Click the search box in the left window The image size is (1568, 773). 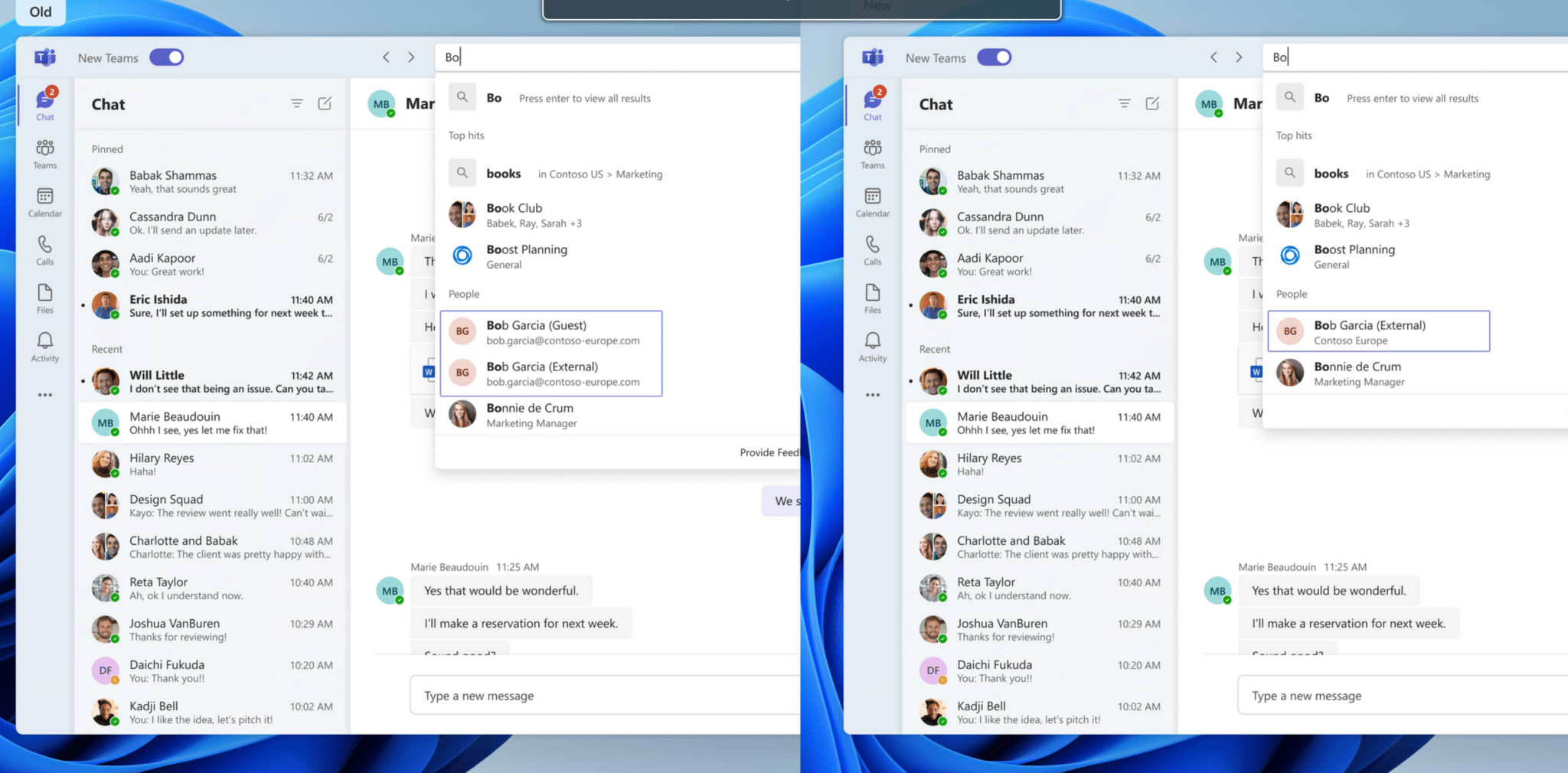(618, 57)
